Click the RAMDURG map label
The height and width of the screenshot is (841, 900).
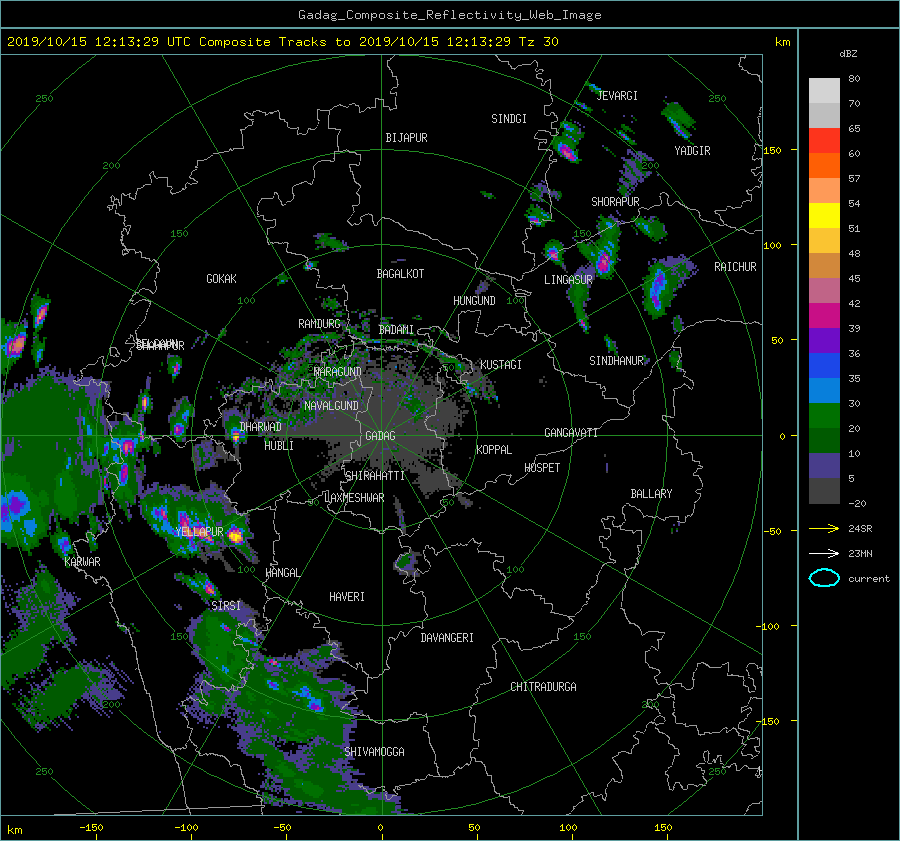(319, 324)
